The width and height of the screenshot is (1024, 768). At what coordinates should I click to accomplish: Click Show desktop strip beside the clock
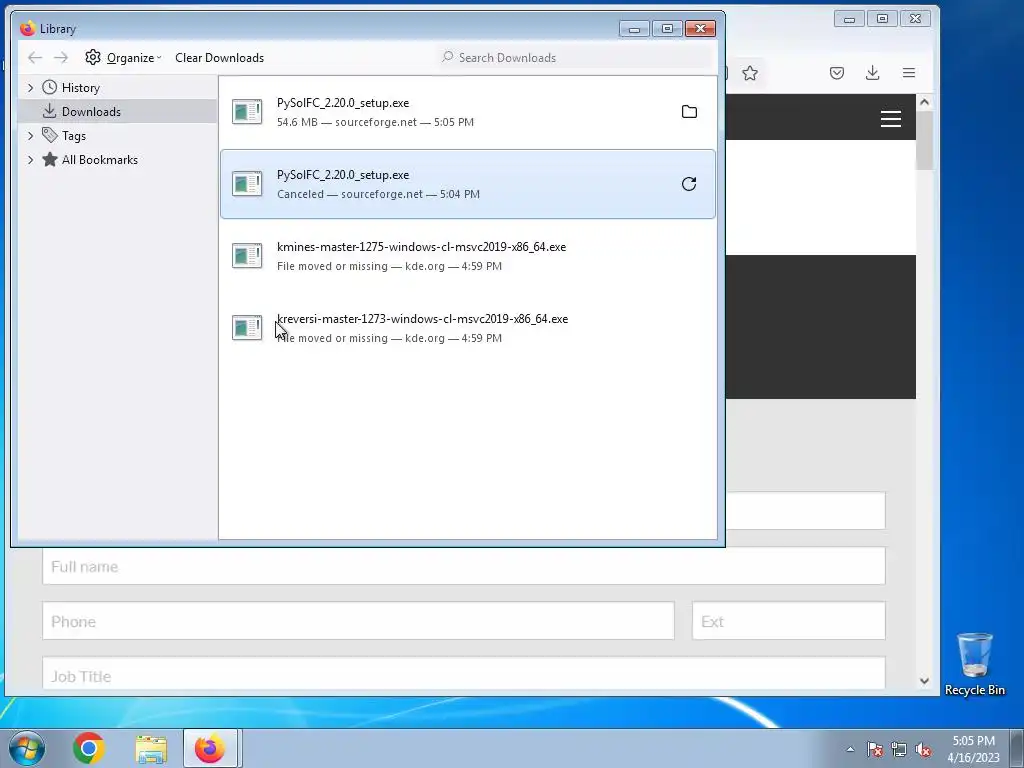point(1017,748)
